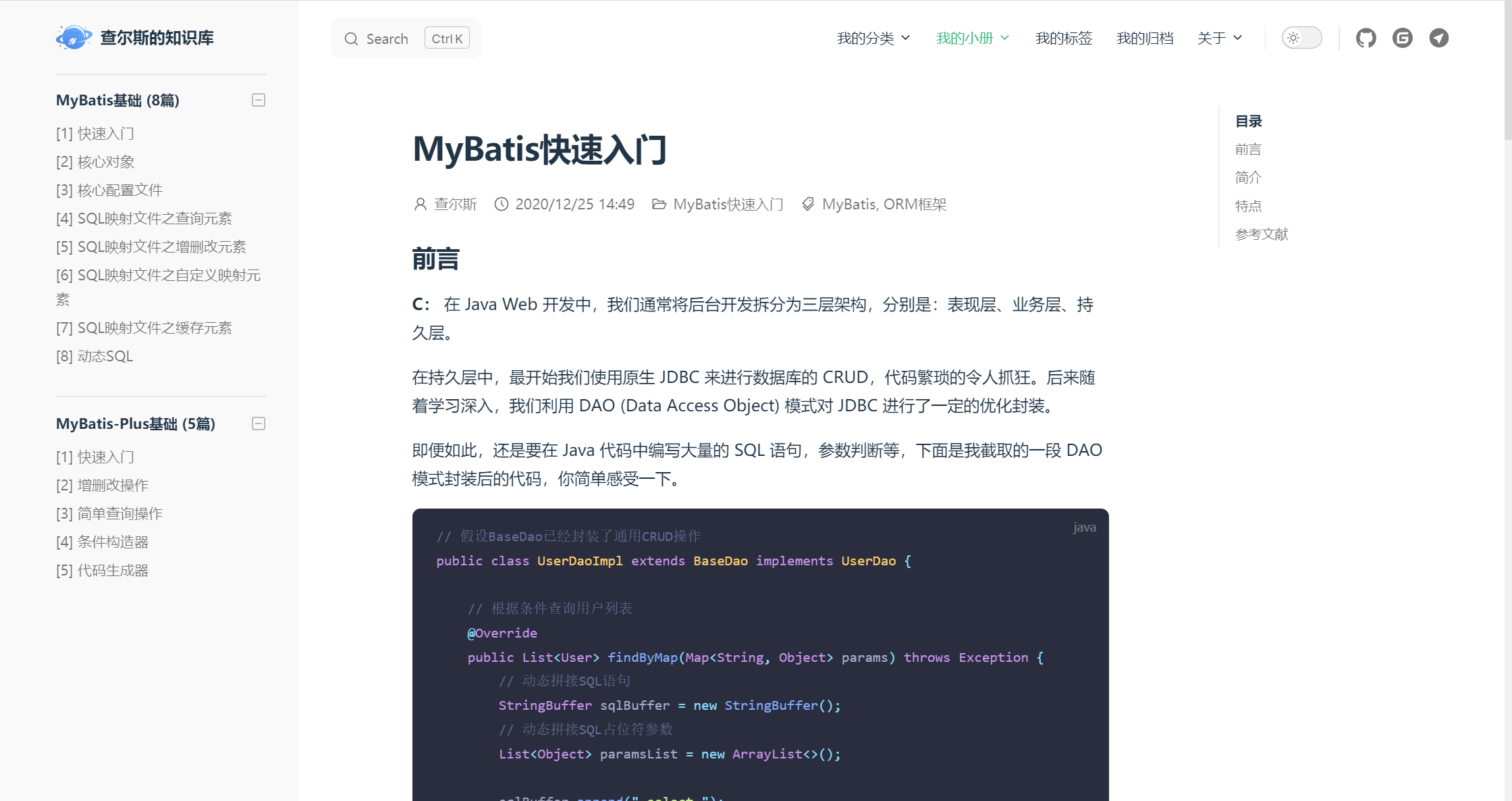
Task: Jump to 参考文献 in table of contents
Action: [x=1262, y=234]
